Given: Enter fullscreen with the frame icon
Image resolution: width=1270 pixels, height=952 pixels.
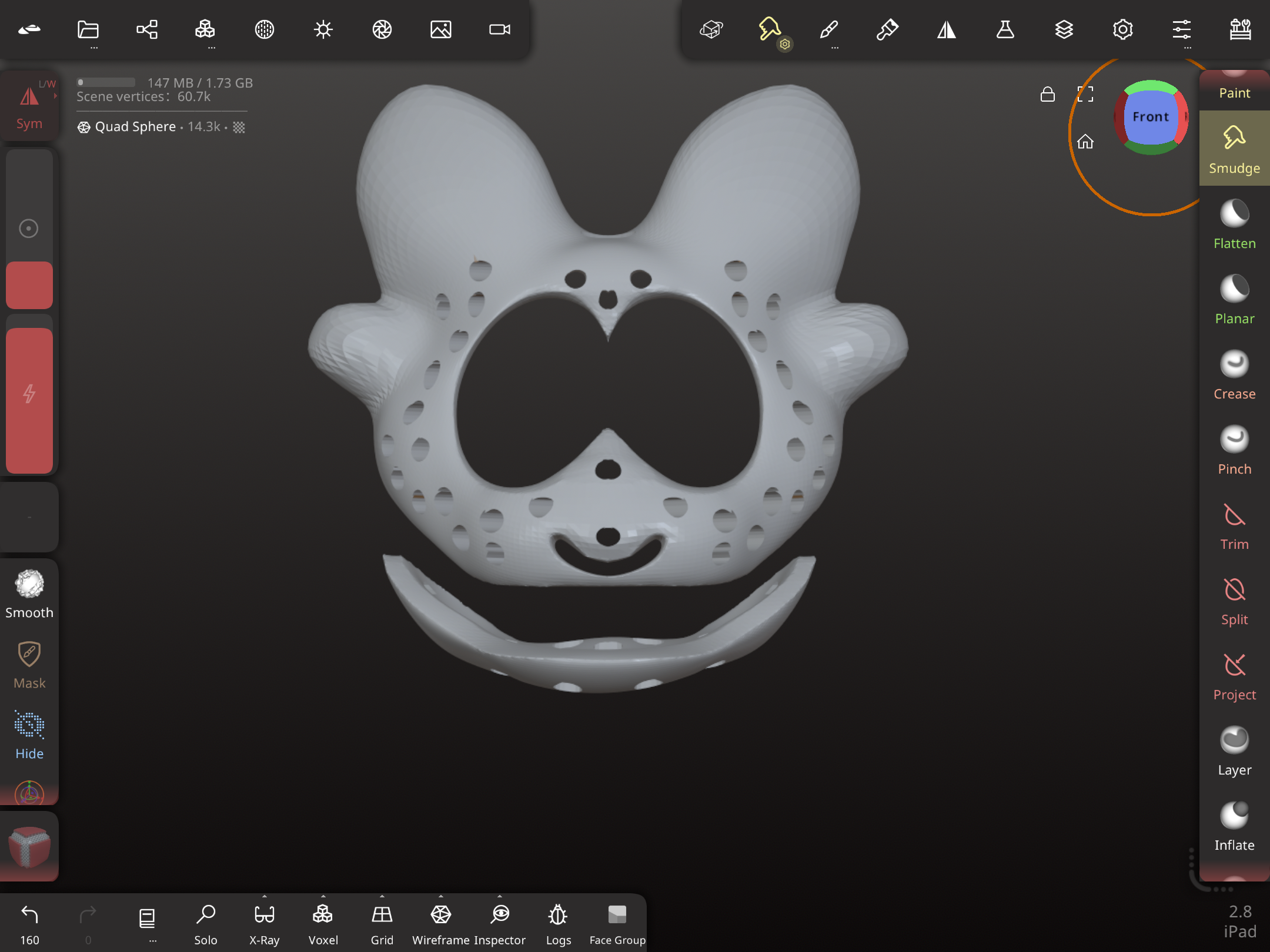Looking at the screenshot, I should tap(1085, 94).
